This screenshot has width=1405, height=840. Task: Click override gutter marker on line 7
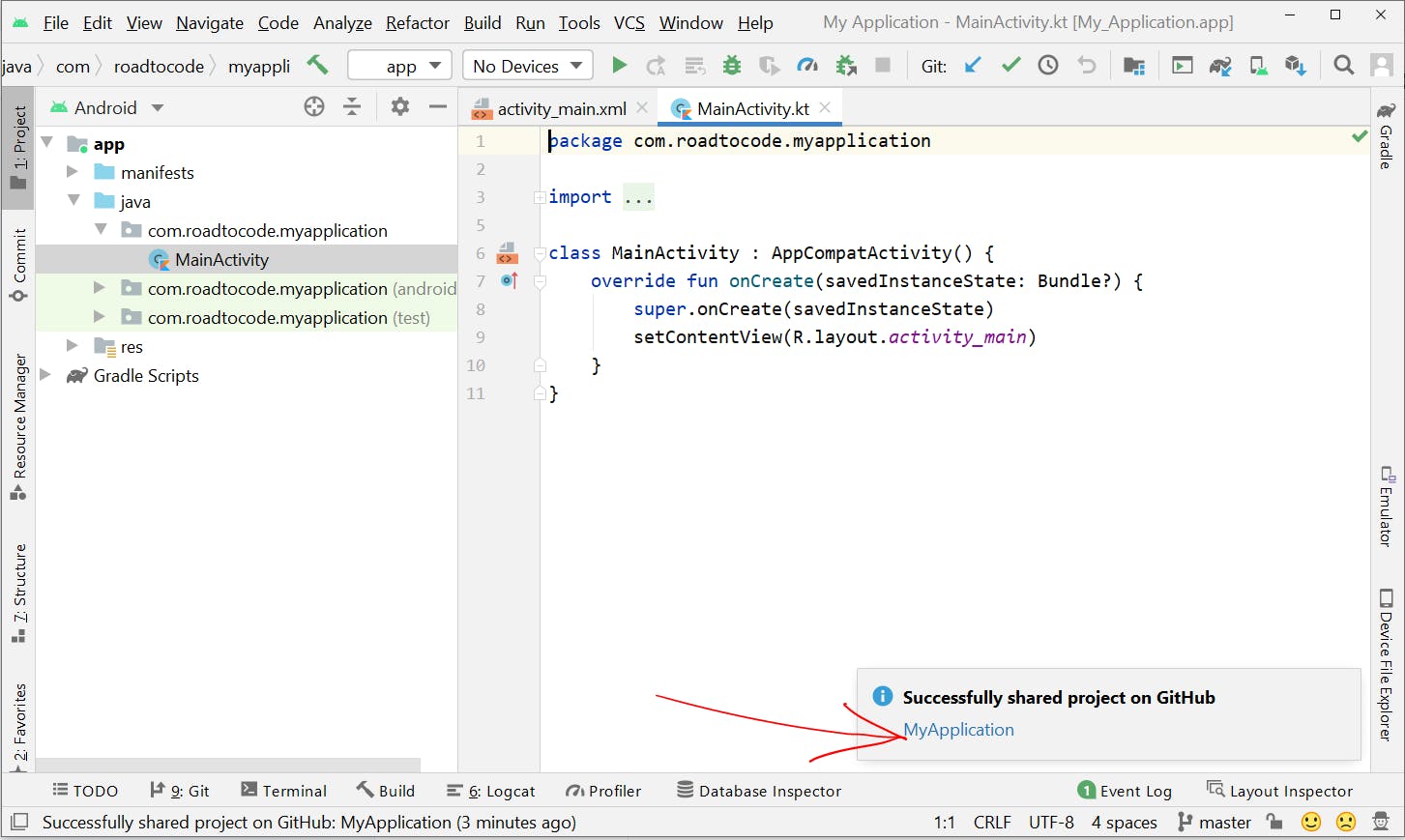[510, 280]
